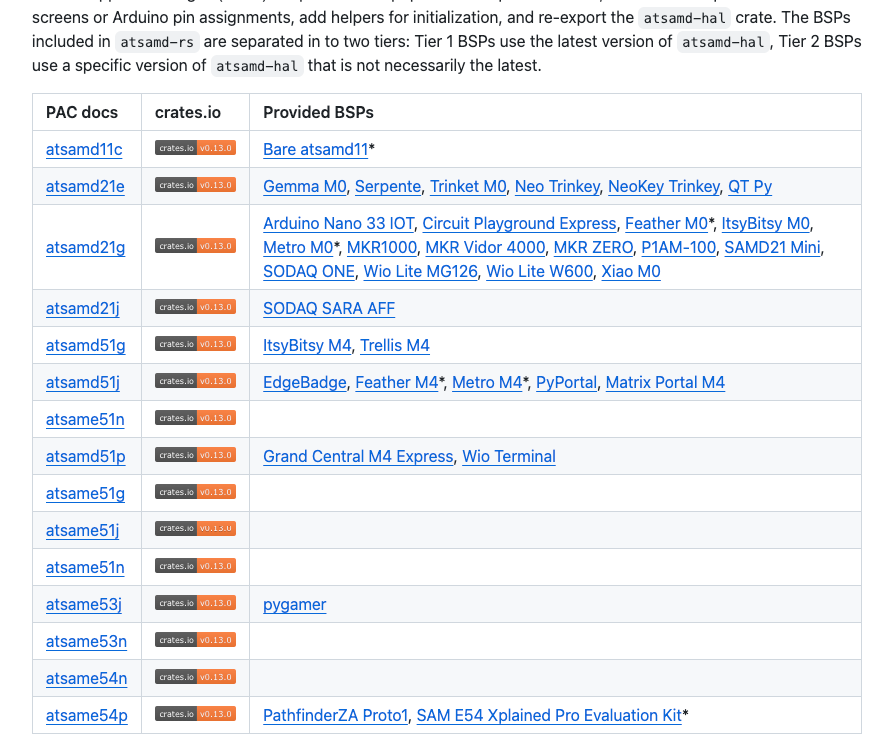Follow the Metro M4 link
The image size is (893, 746).
[x=487, y=382]
